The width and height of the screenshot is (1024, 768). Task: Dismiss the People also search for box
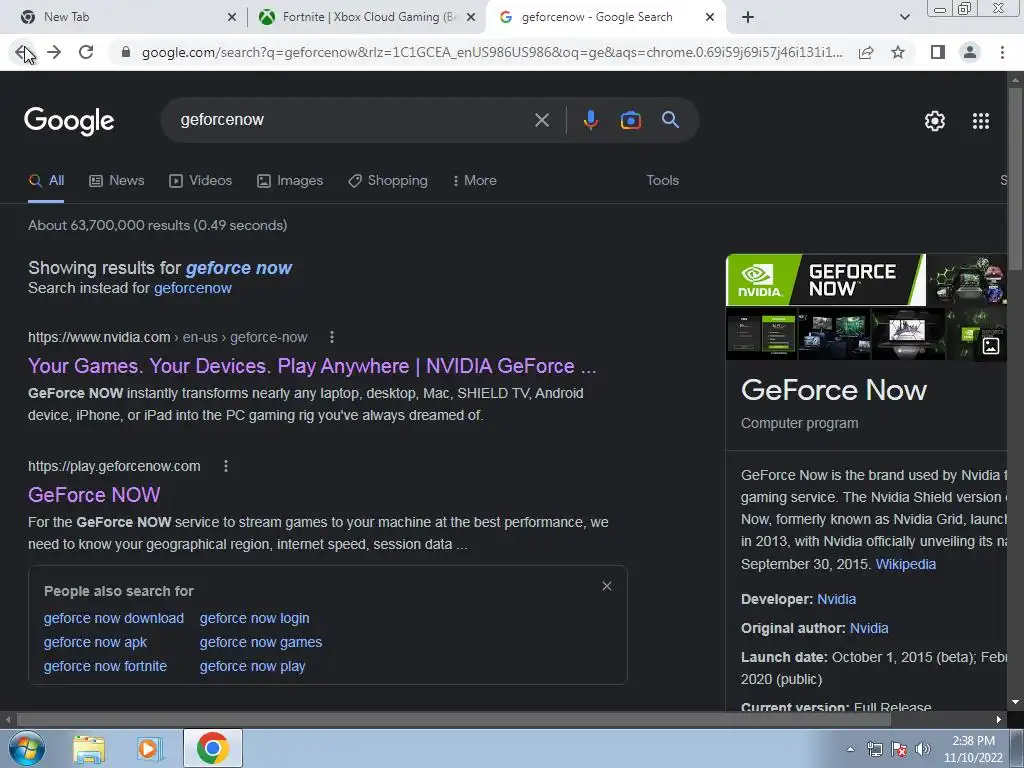coord(607,586)
